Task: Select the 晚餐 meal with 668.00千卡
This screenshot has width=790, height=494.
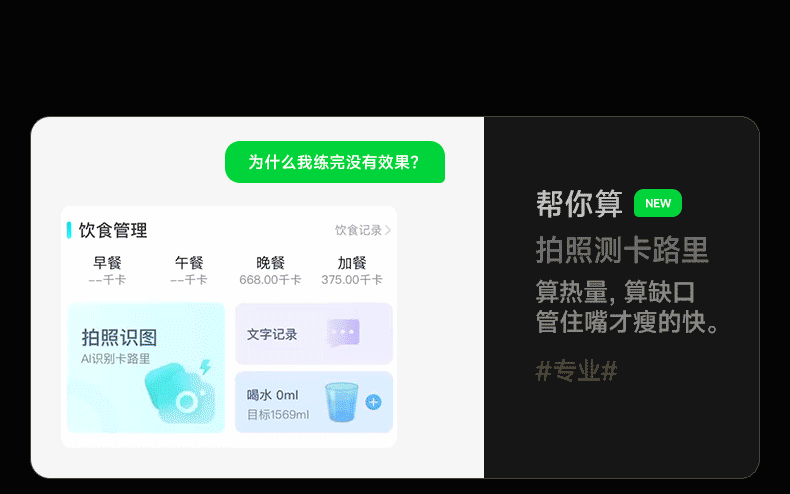Action: pos(271,270)
